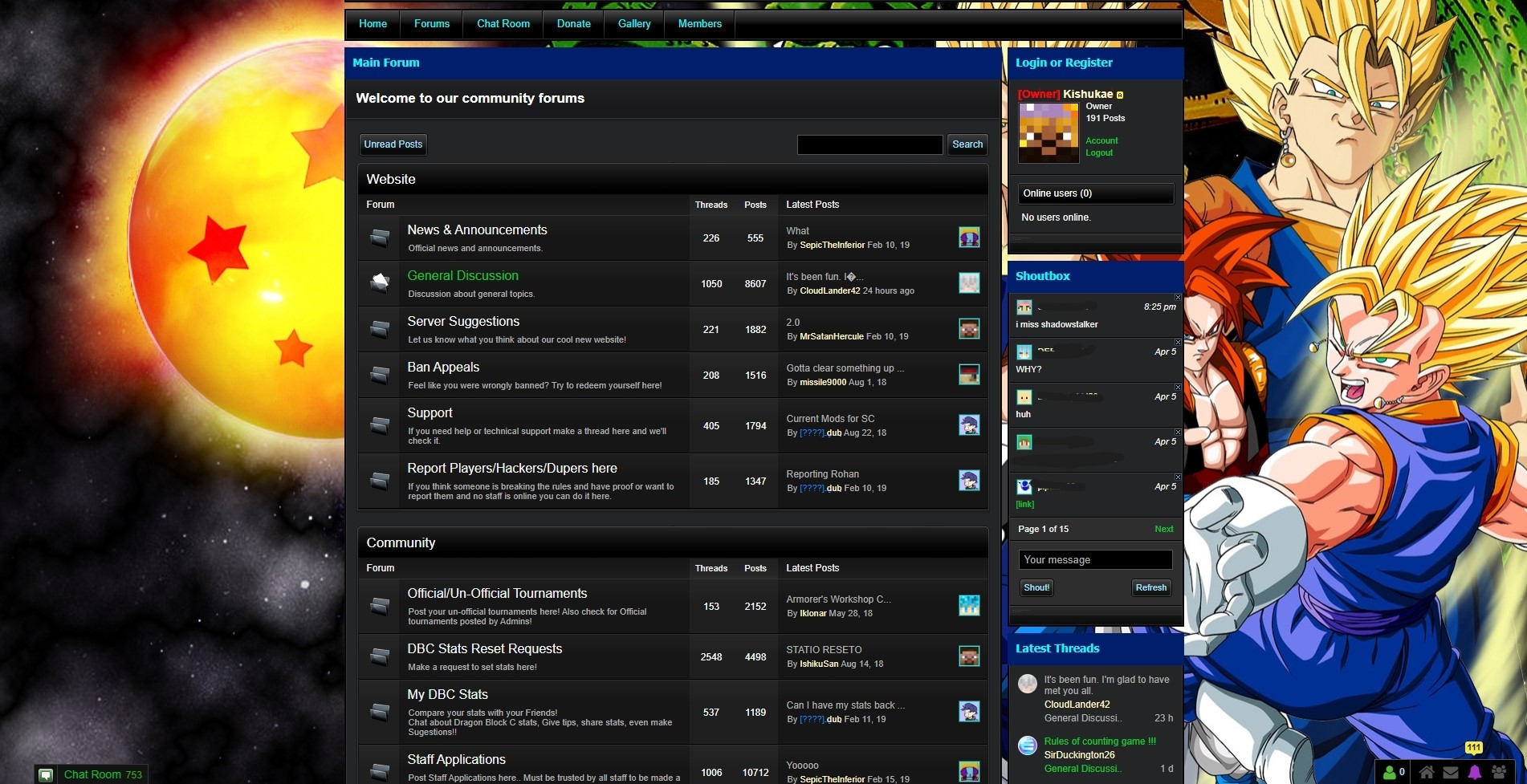Click CloudLander42's avatar in General Discussion row
Viewport: 1527px width, 784px height.
969,283
